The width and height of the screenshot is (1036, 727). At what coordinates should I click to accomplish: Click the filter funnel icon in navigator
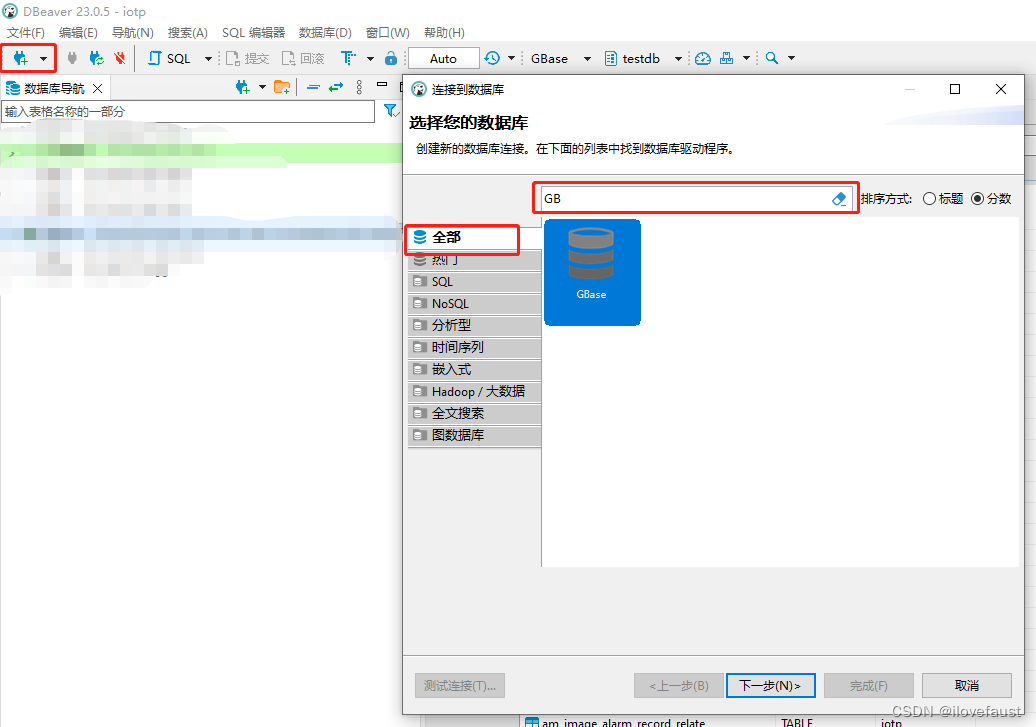(x=391, y=111)
